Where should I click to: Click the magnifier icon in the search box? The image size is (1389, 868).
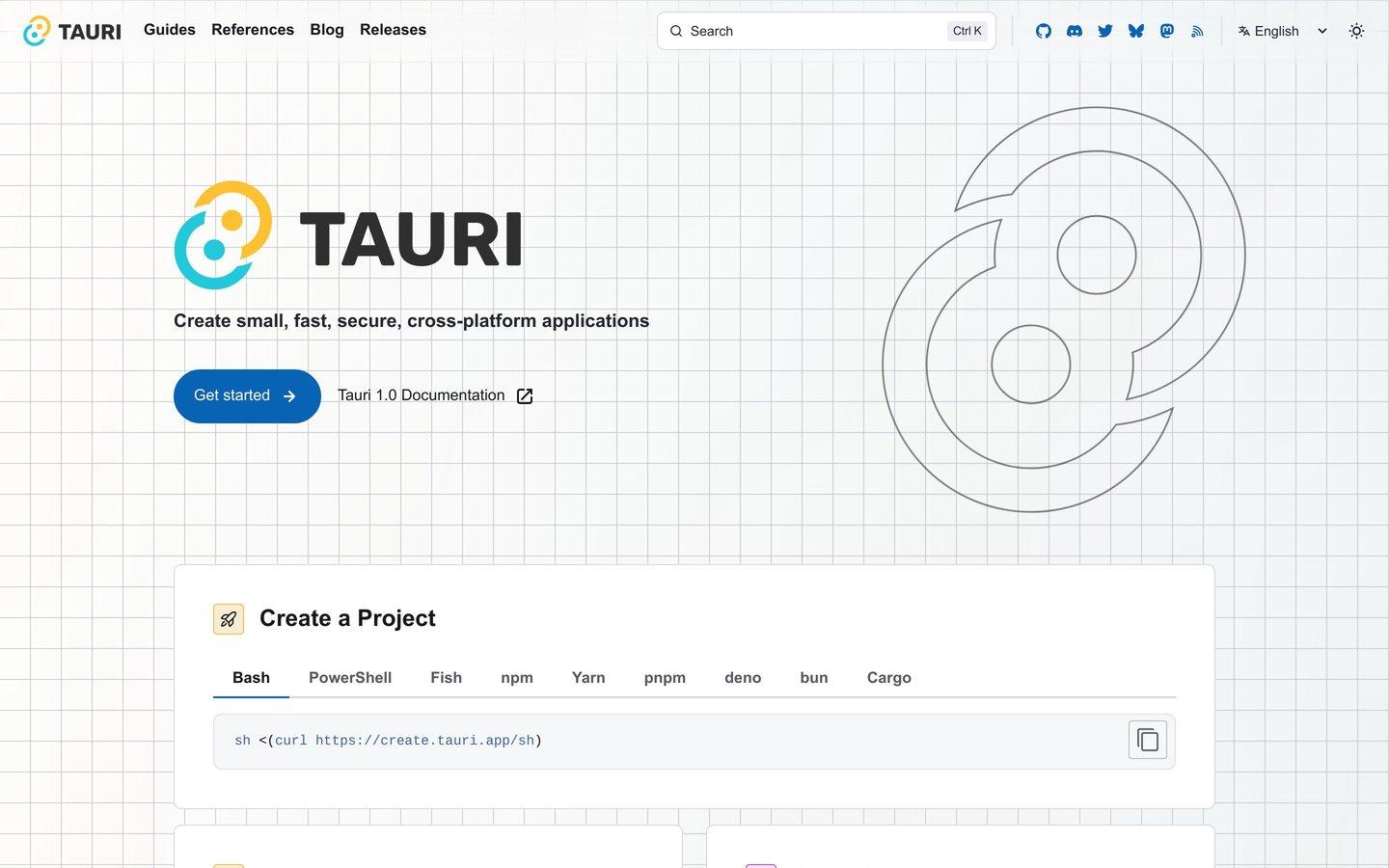coord(676,31)
